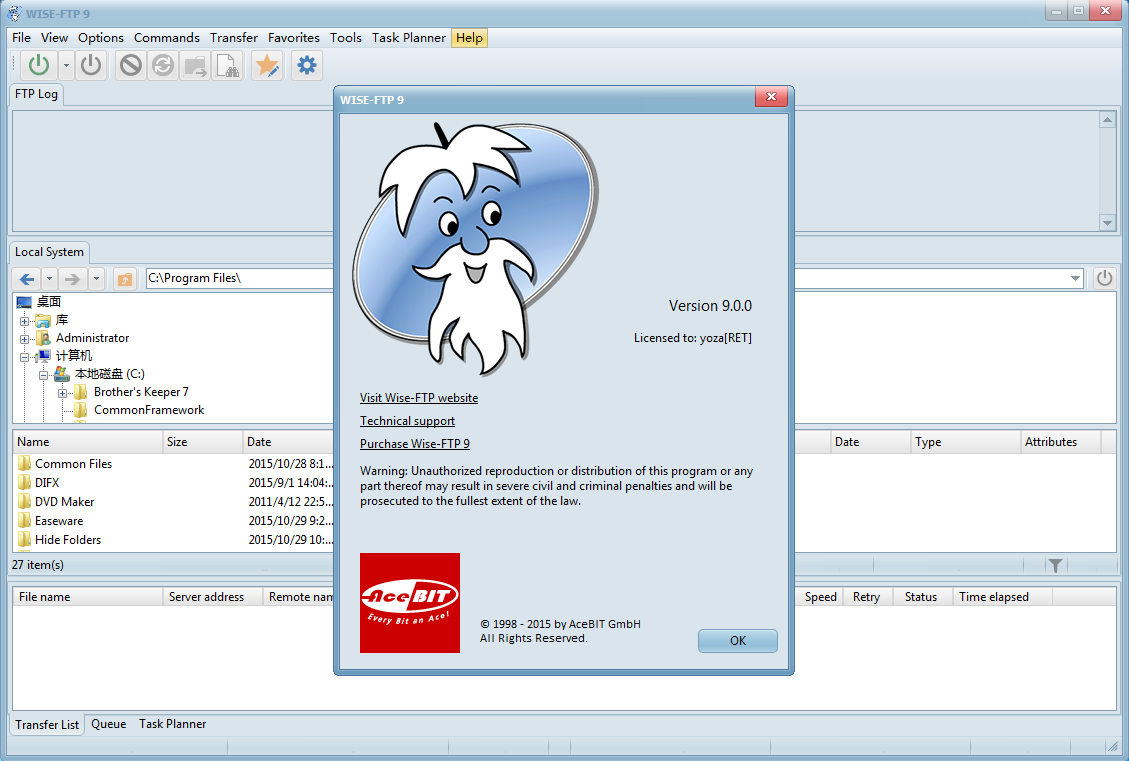The height and width of the screenshot is (761, 1129).
Task: Expand the Administrator tree node
Action: coord(25,338)
